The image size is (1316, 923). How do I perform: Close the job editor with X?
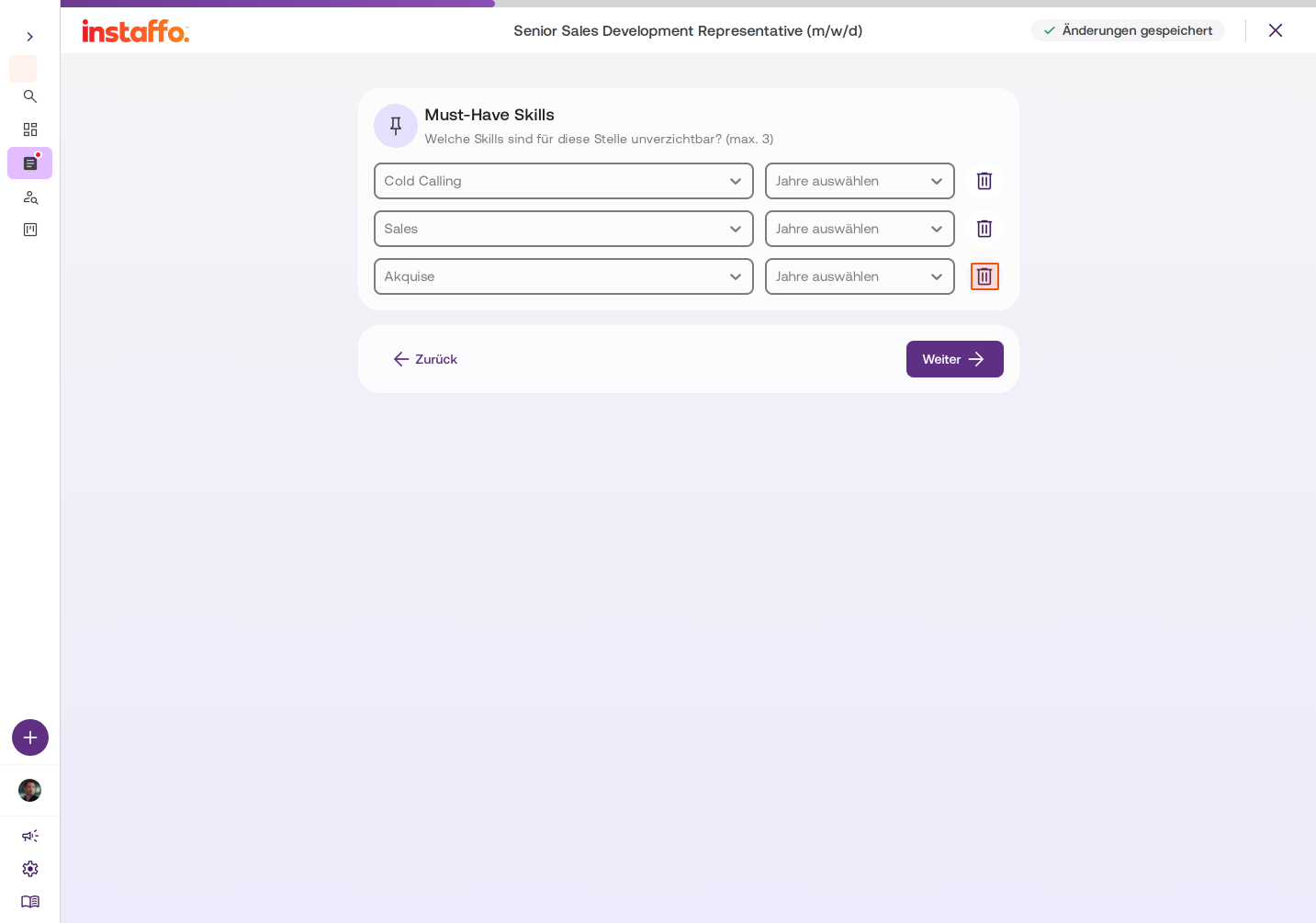[x=1276, y=30]
